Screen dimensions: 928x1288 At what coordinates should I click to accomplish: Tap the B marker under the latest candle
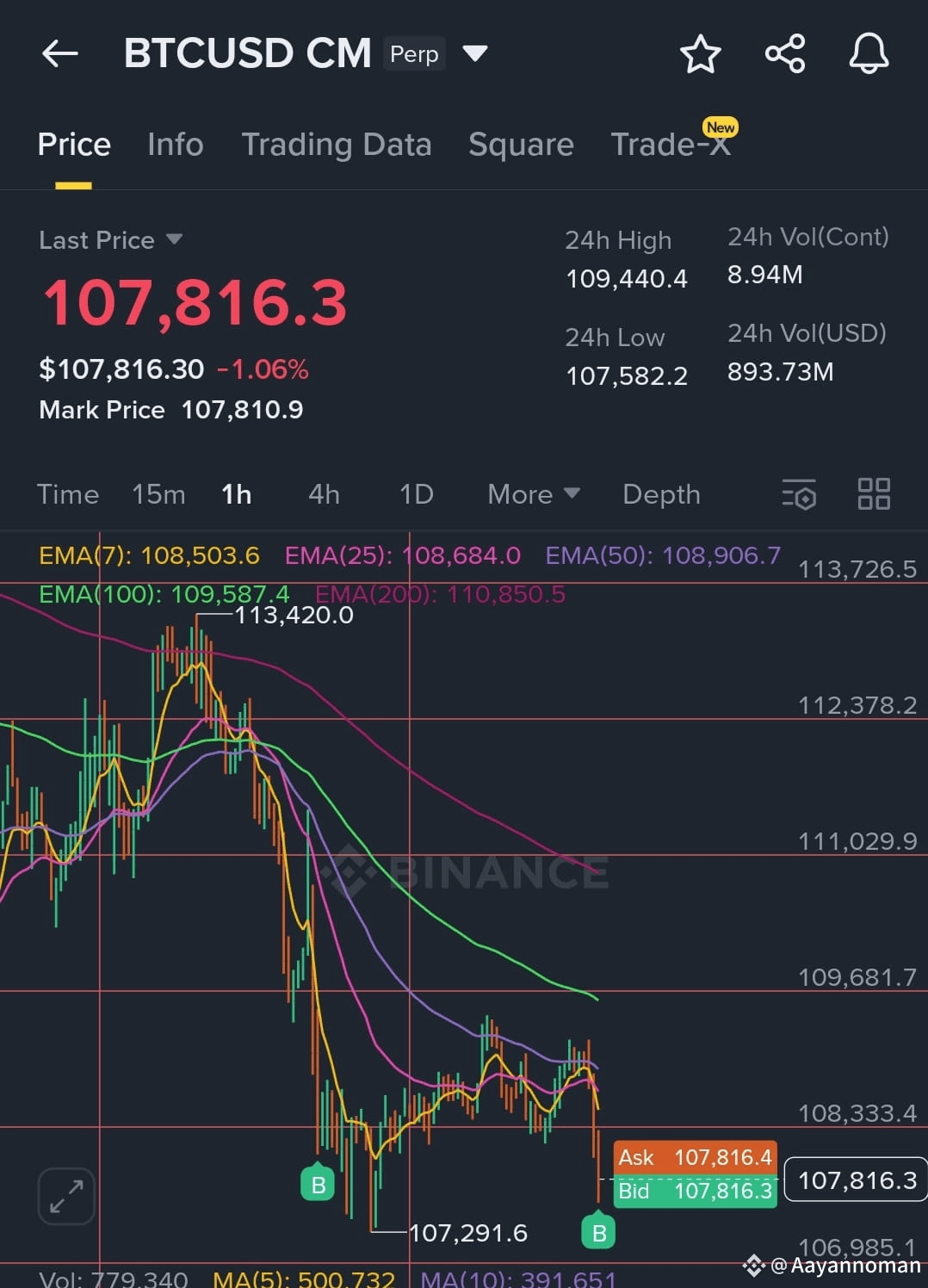click(x=599, y=1231)
